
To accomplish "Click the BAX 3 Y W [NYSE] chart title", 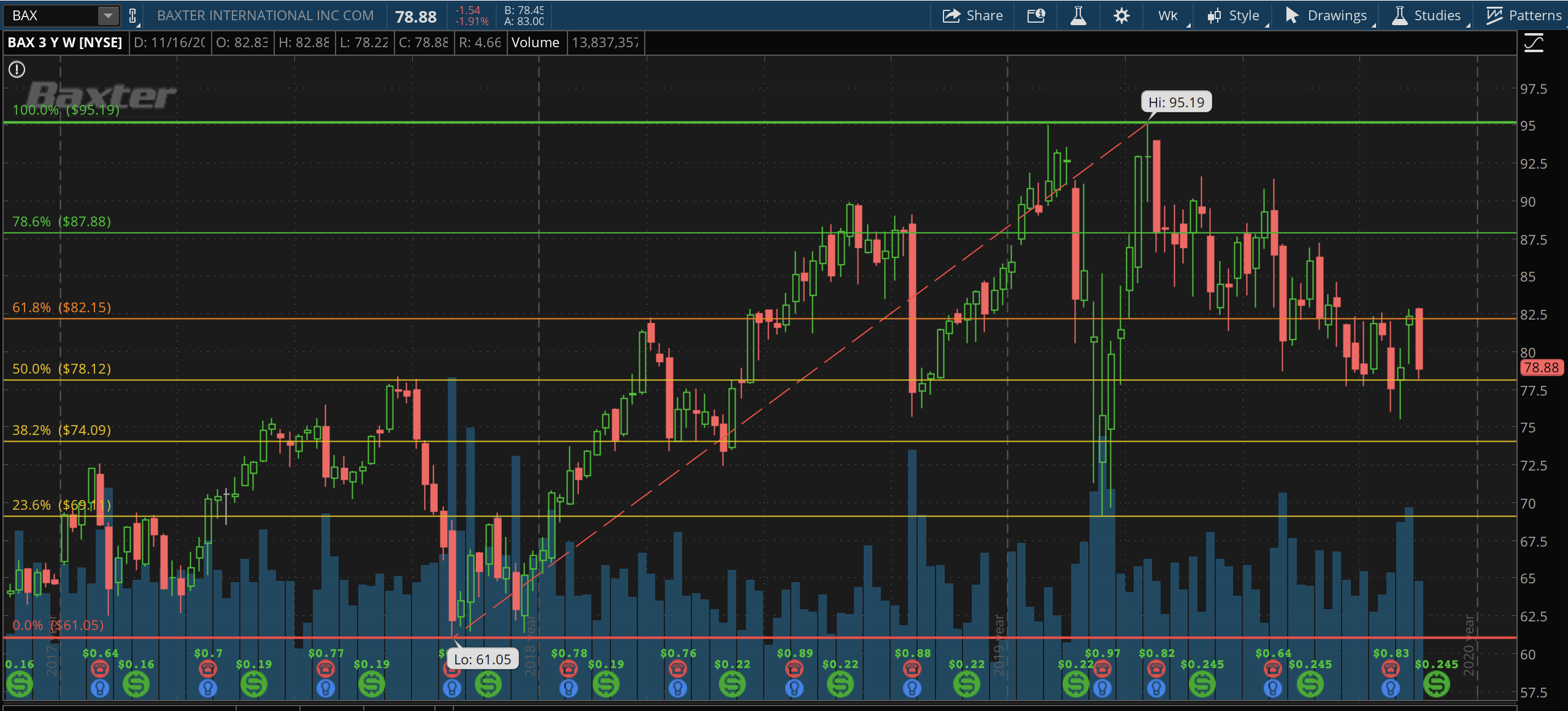I will [65, 43].
